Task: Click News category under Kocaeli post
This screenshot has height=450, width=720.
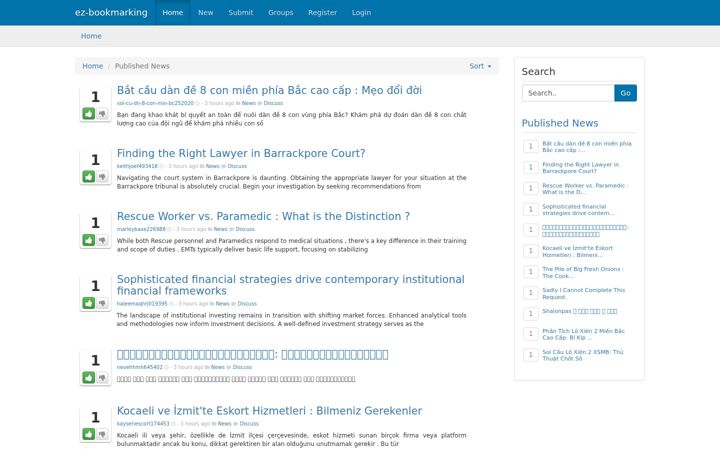Action: click(225, 423)
